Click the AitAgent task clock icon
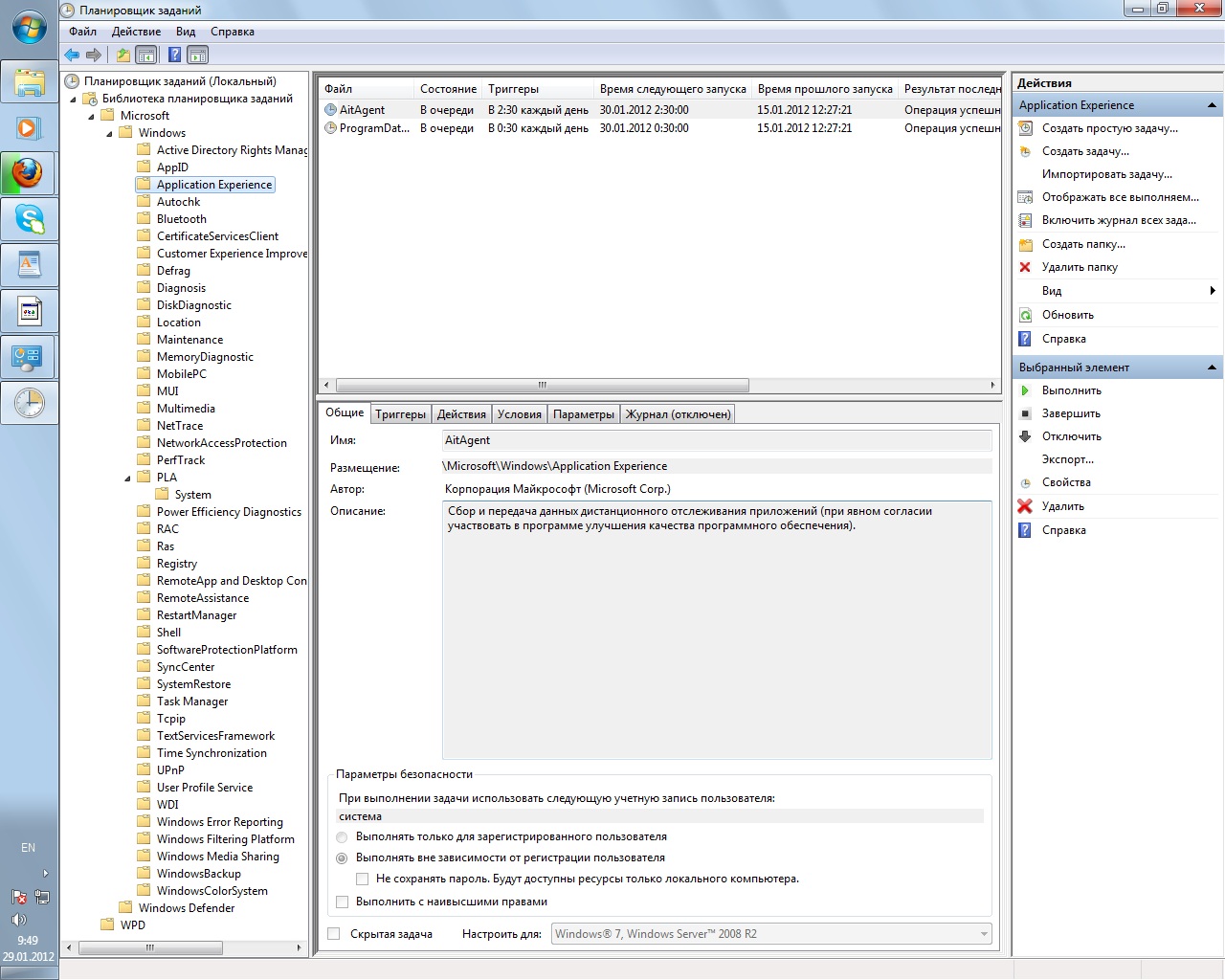This screenshot has width=1225, height=980. pyautogui.click(x=330, y=110)
